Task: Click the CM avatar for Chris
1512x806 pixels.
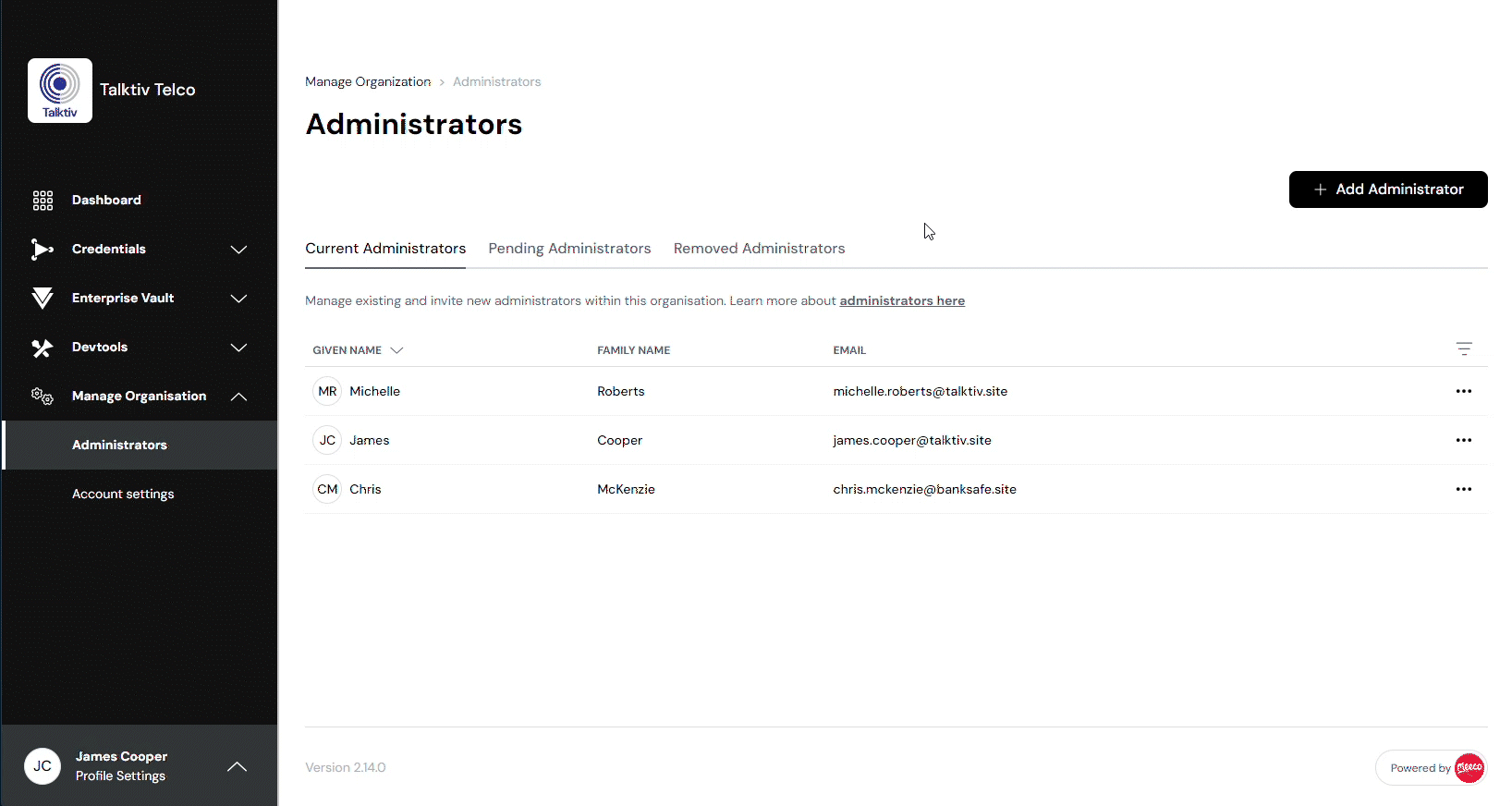Action: (x=327, y=489)
